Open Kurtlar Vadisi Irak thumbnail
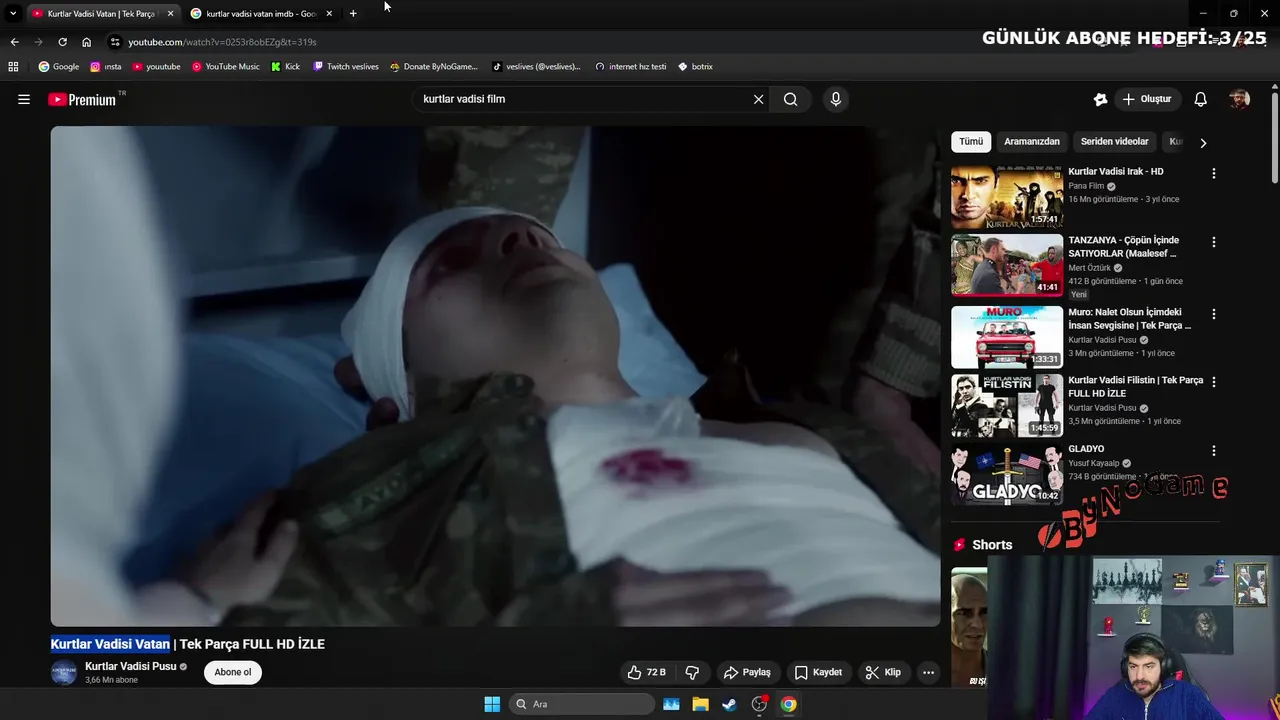Viewport: 1280px width, 720px height. [x=1007, y=197]
